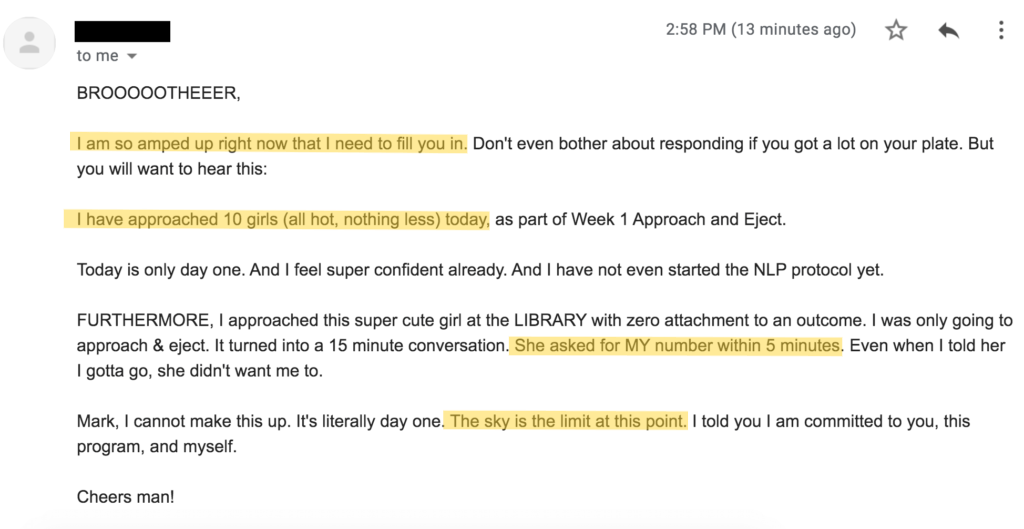Click the "Cheers man!" sign-off
The height and width of the screenshot is (529, 1024).
coord(125,497)
